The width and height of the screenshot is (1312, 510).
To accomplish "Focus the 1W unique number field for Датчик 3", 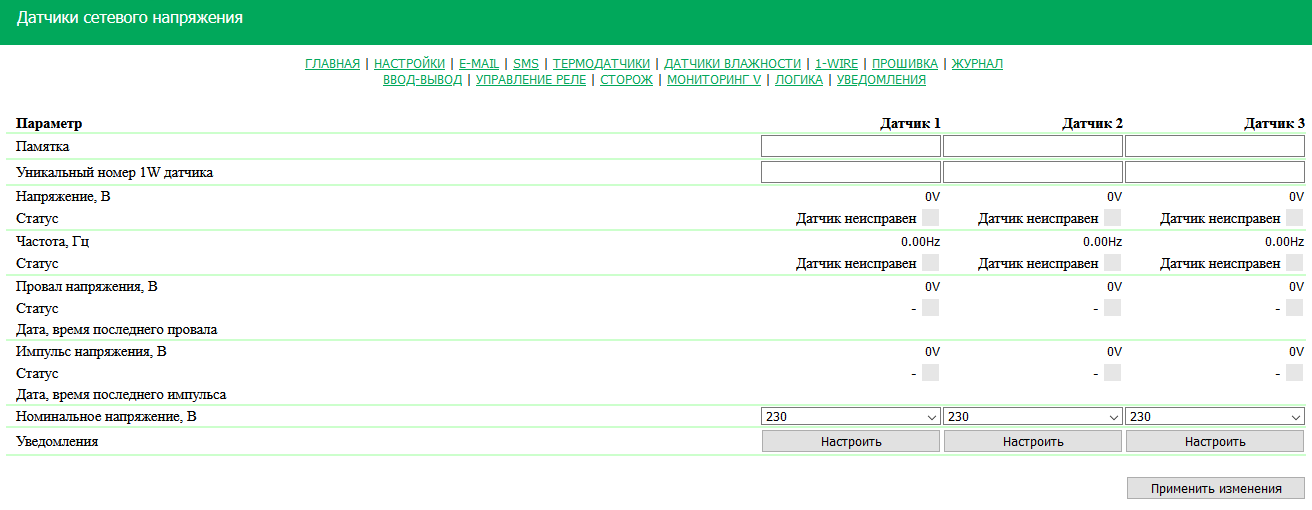I will click(x=1214, y=173).
